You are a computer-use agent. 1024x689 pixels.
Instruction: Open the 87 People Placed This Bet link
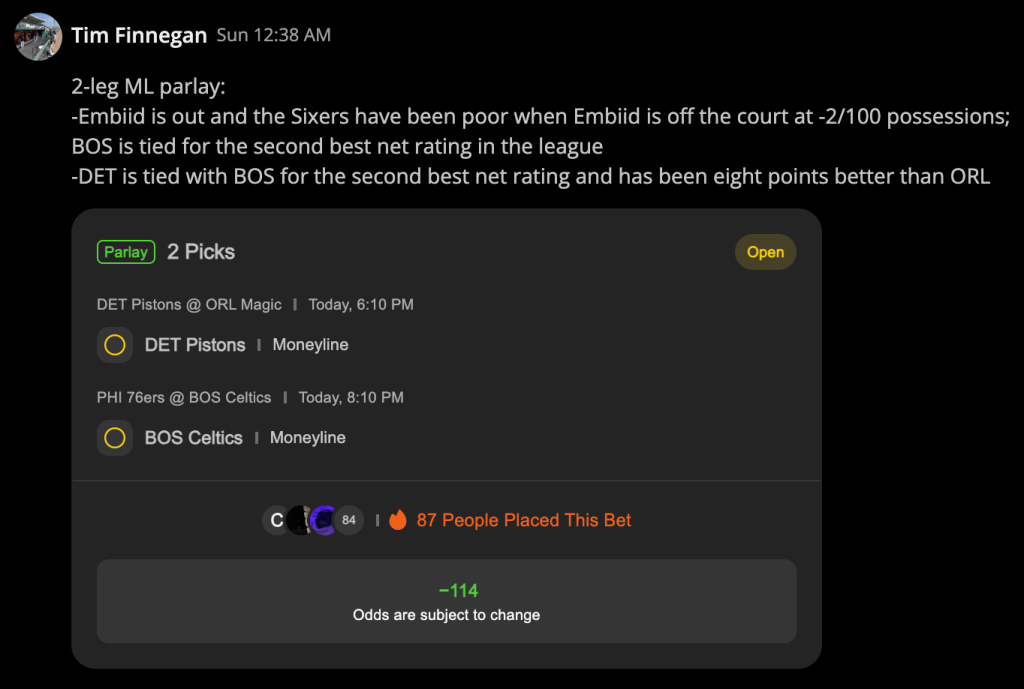click(524, 521)
